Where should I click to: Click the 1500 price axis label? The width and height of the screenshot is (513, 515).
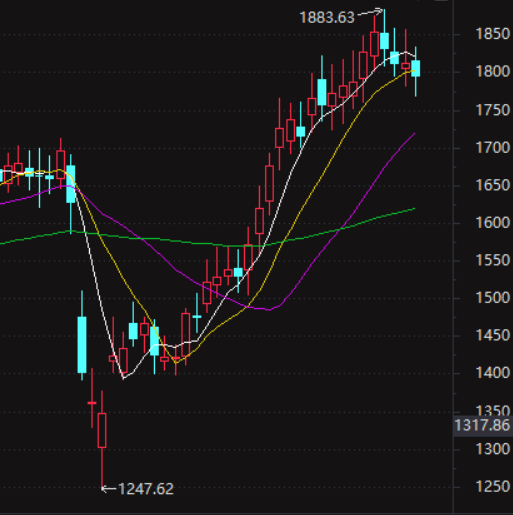[x=493, y=298]
